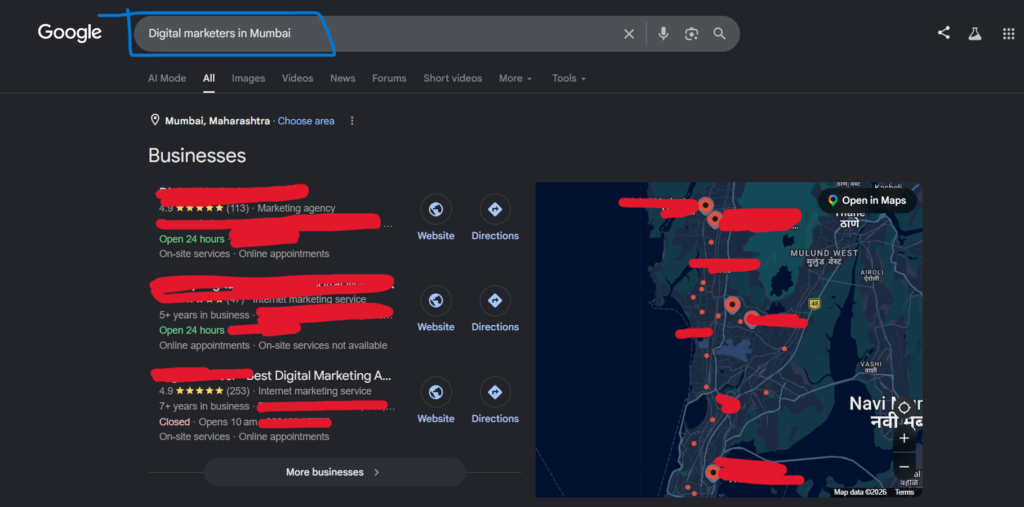
Task: Click the highway 48 marker on map
Action: point(814,304)
